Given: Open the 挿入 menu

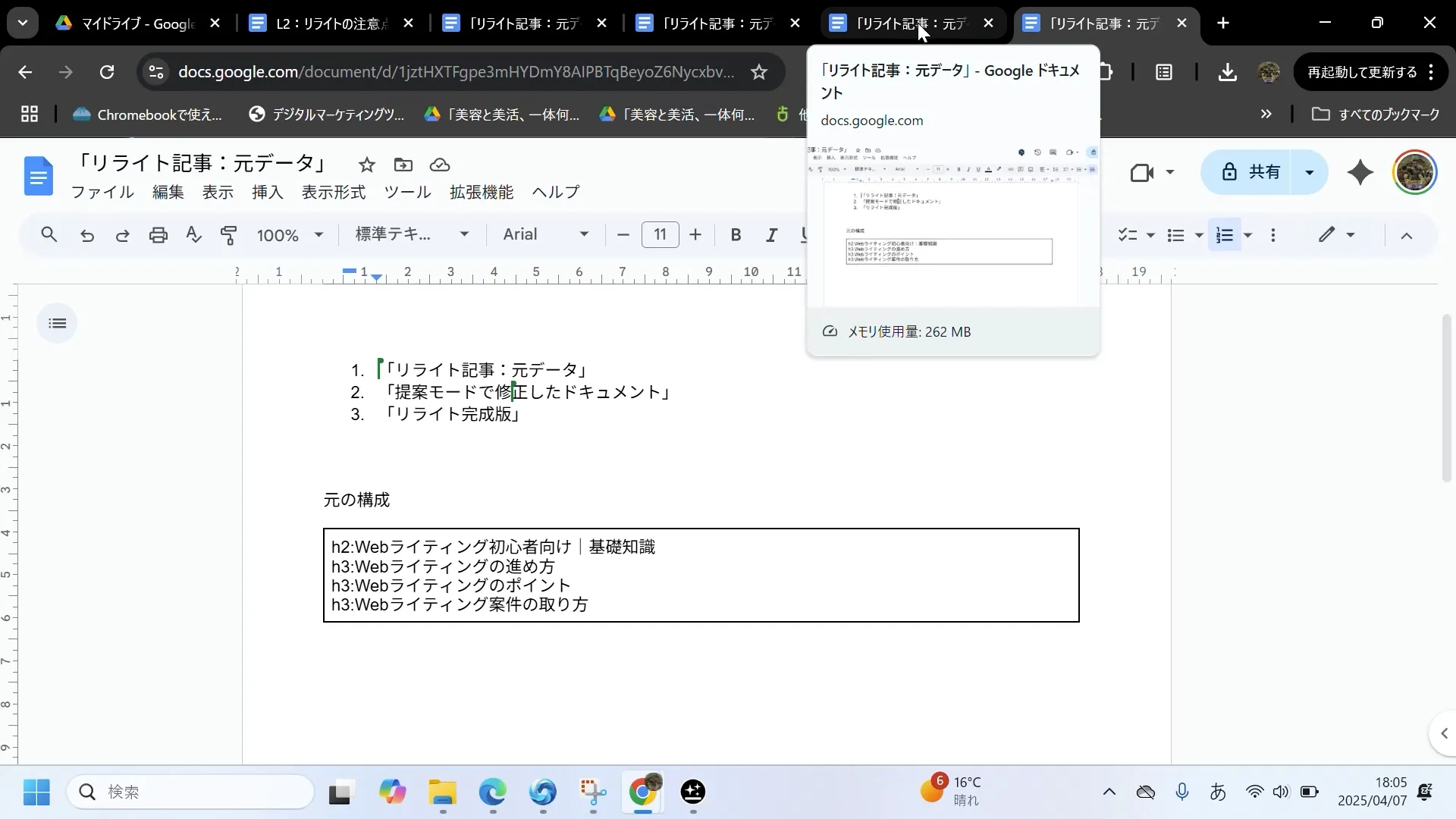Looking at the screenshot, I should coord(267,192).
